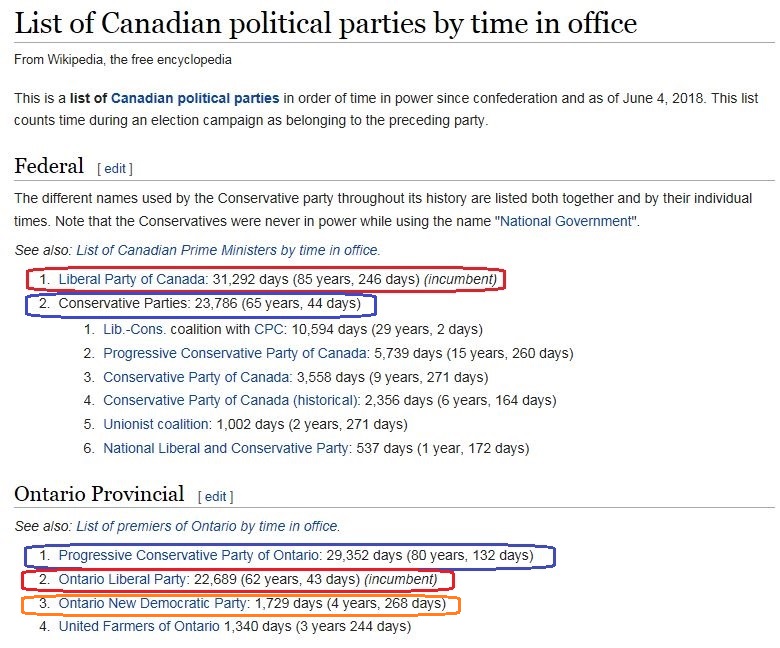Viewport: 780px width, 648px height.
Task: Open the Conservative Party of Canada link
Action: [x=197, y=377]
